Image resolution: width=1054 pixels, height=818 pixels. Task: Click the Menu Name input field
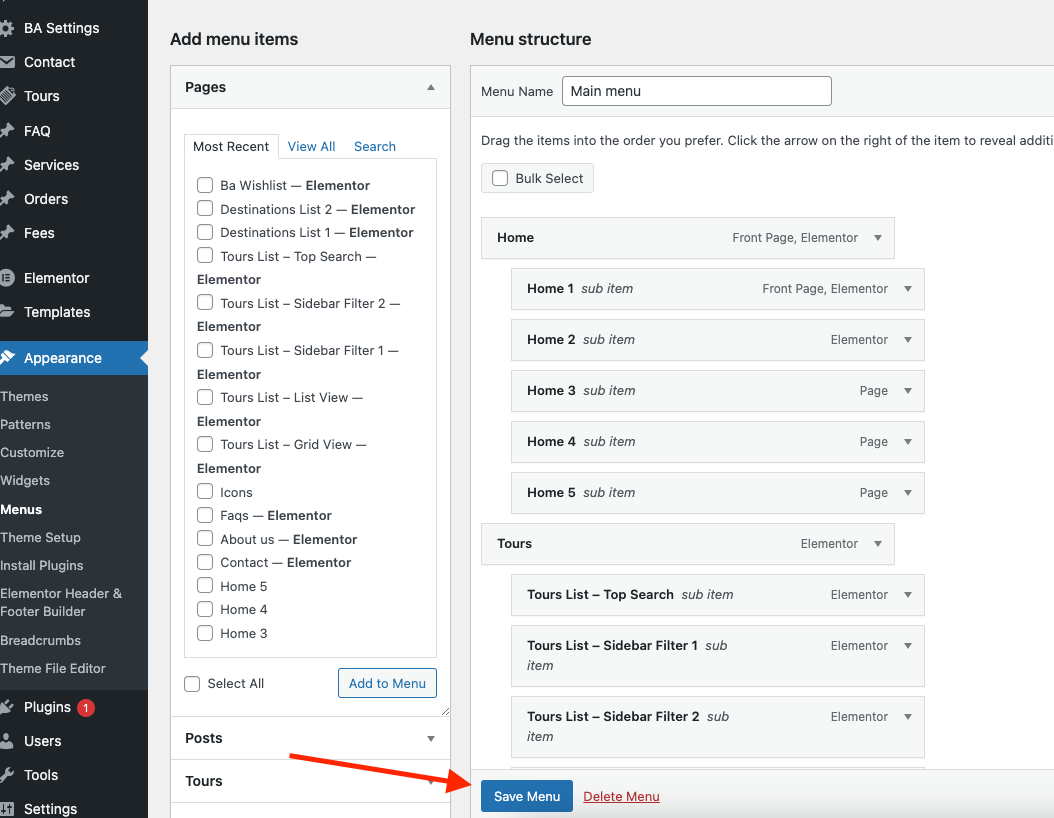point(696,91)
